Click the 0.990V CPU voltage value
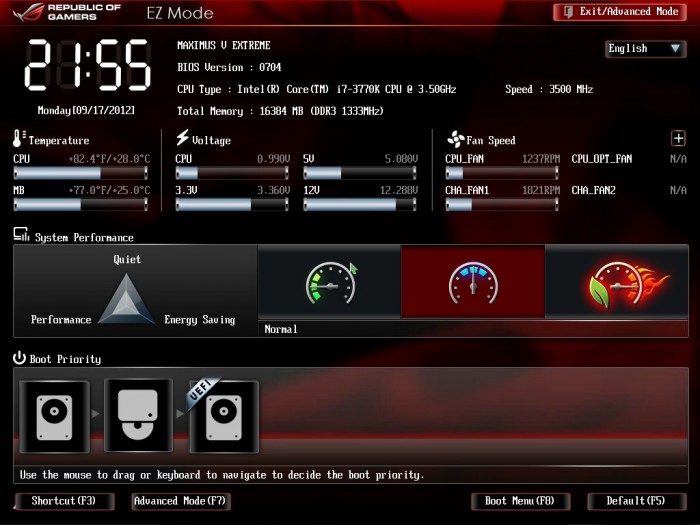The image size is (700, 525). click(273, 159)
